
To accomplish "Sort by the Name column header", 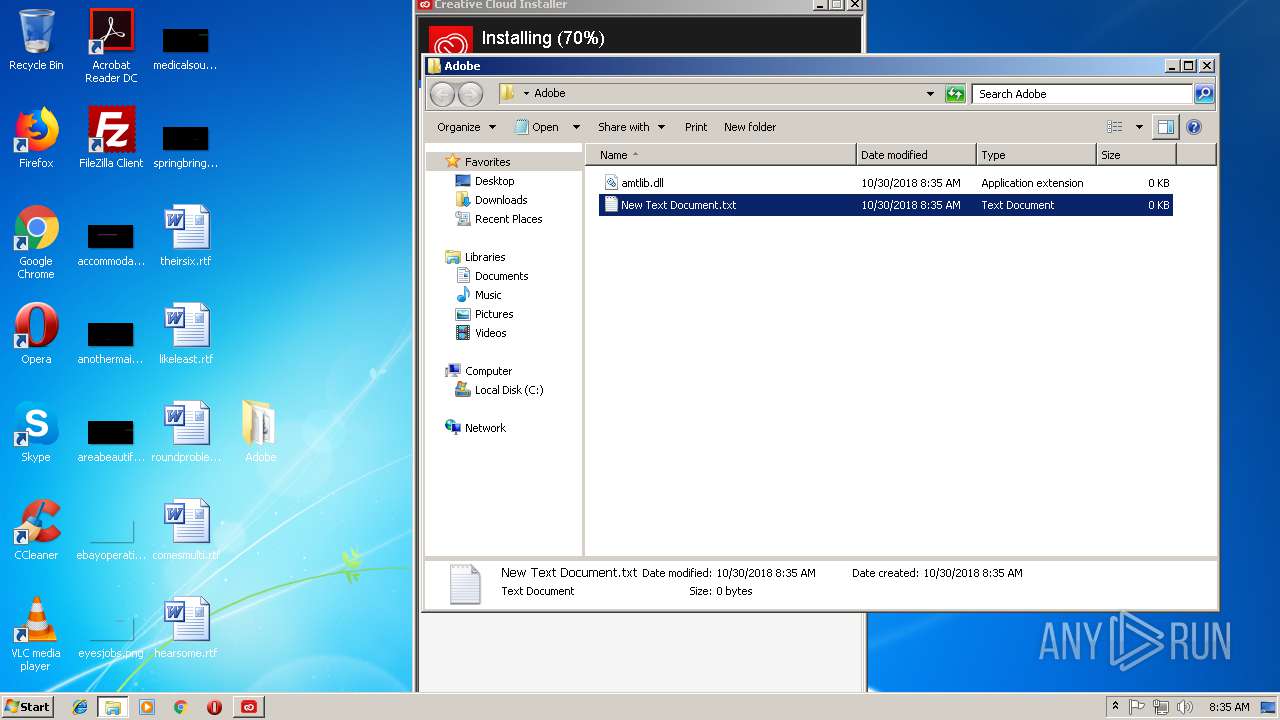I will click(721, 155).
